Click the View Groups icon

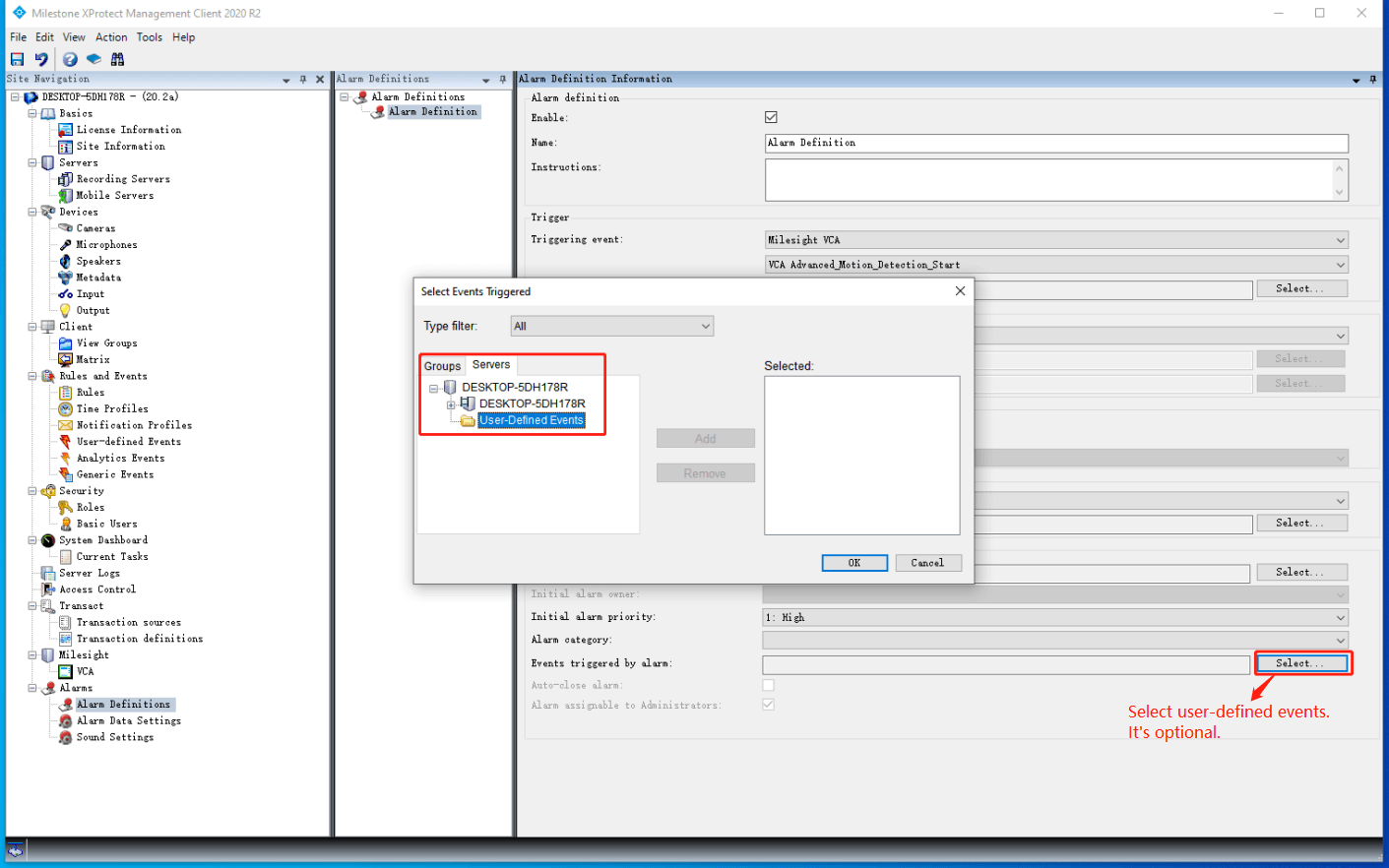[x=66, y=343]
